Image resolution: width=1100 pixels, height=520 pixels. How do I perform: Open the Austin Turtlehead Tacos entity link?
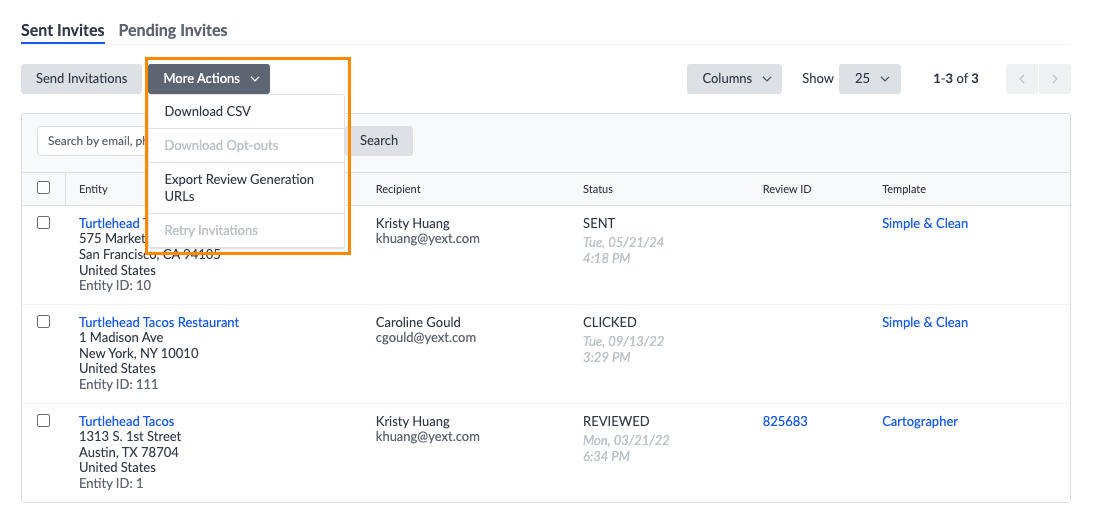click(127, 421)
